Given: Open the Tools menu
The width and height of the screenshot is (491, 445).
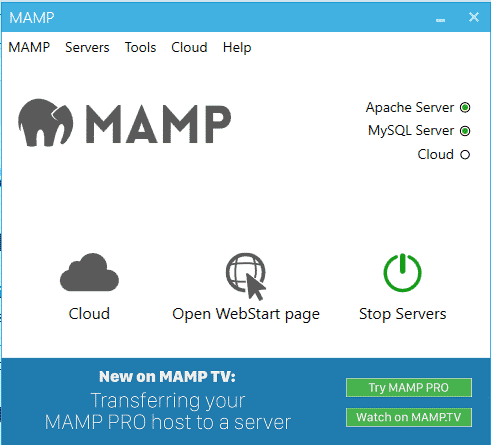Looking at the screenshot, I should click(140, 47).
